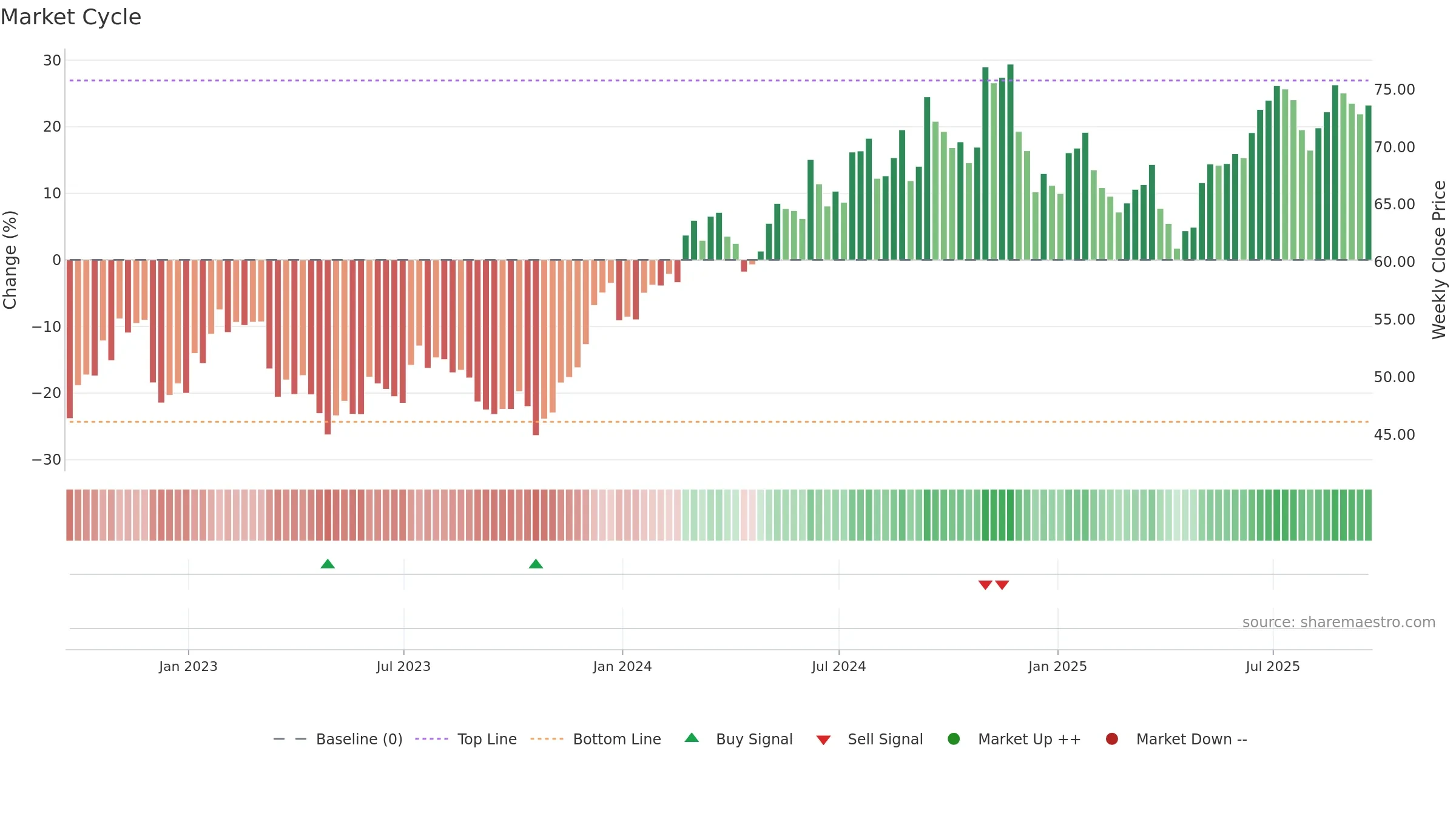Image resolution: width=1456 pixels, height=819 pixels.
Task: Click the gray dashed Baseline legend sample
Action: pos(290,739)
